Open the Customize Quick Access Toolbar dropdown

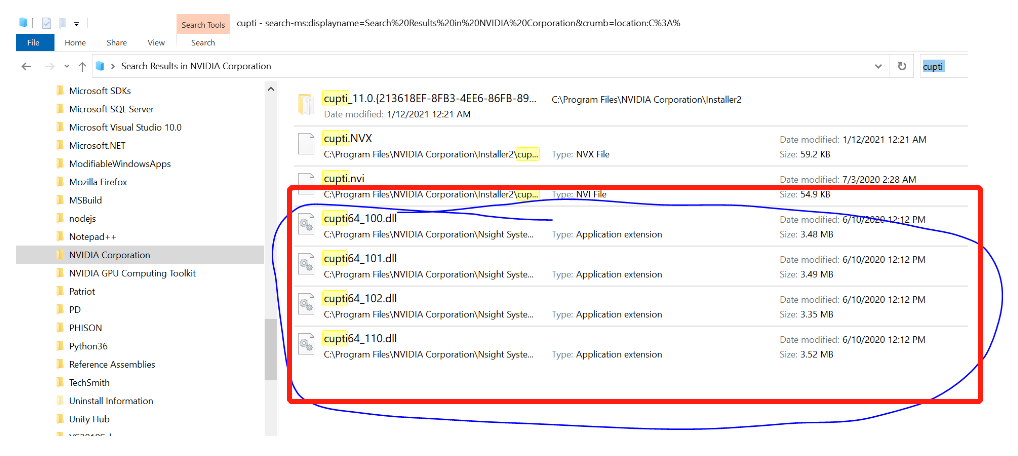[76, 23]
